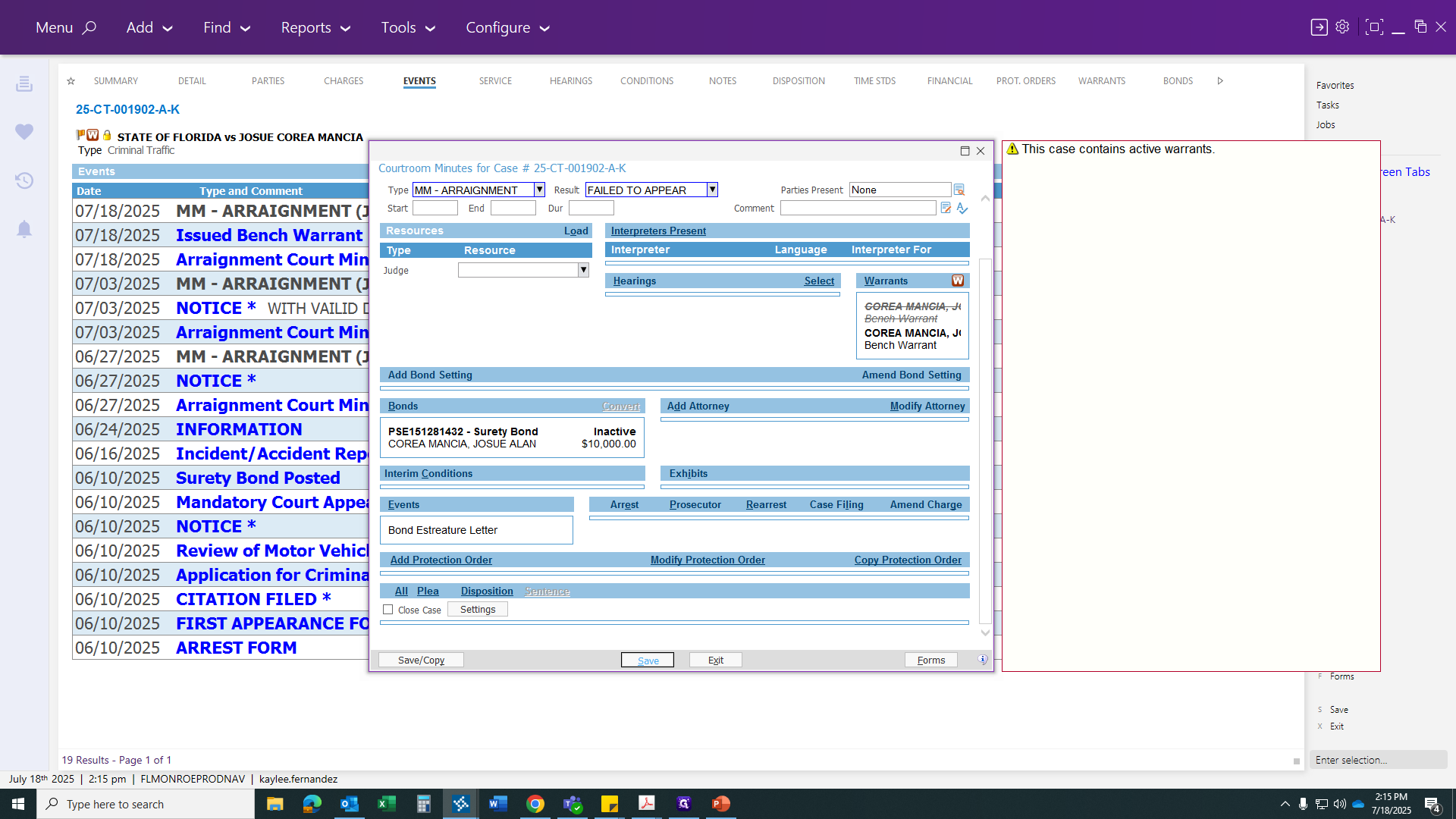Click the Save/Copy button
The width and height of the screenshot is (1456, 819).
(x=421, y=661)
